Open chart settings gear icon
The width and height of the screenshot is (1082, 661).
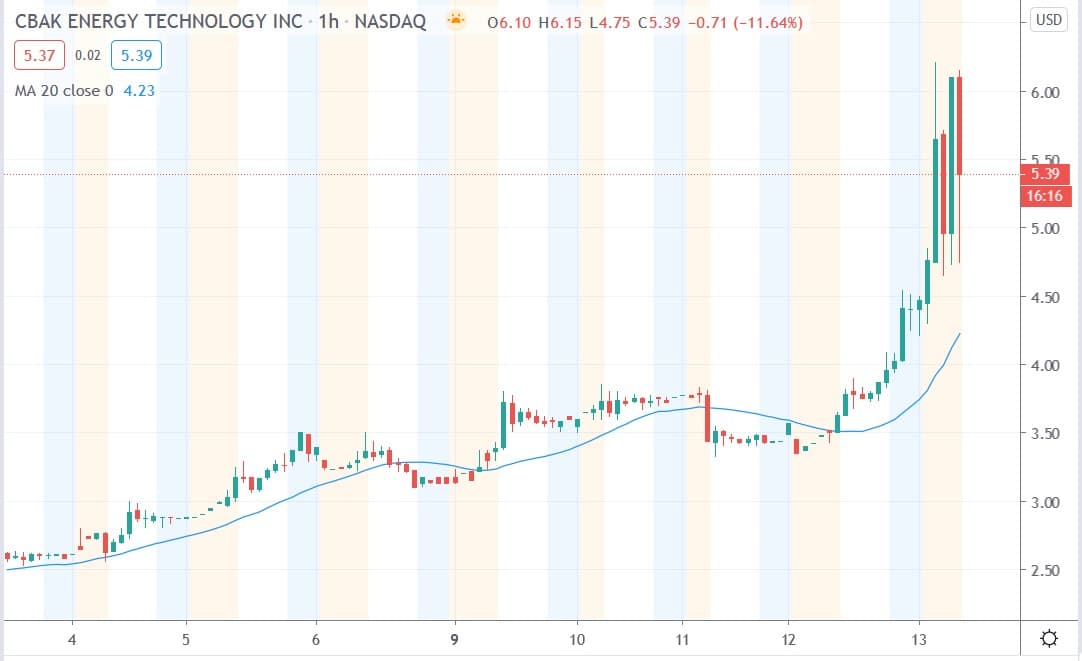click(x=1049, y=639)
